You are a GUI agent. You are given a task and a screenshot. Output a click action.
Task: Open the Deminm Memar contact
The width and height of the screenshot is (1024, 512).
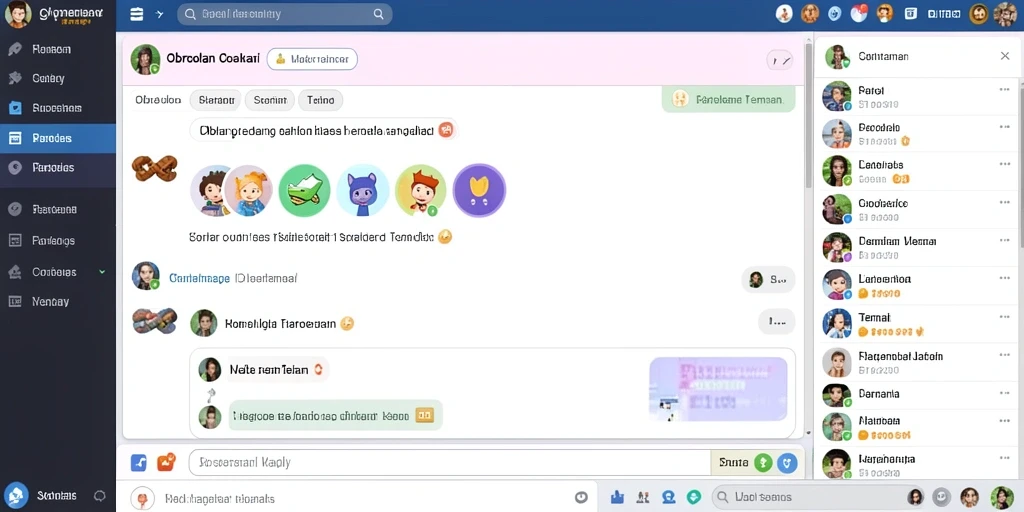917,248
